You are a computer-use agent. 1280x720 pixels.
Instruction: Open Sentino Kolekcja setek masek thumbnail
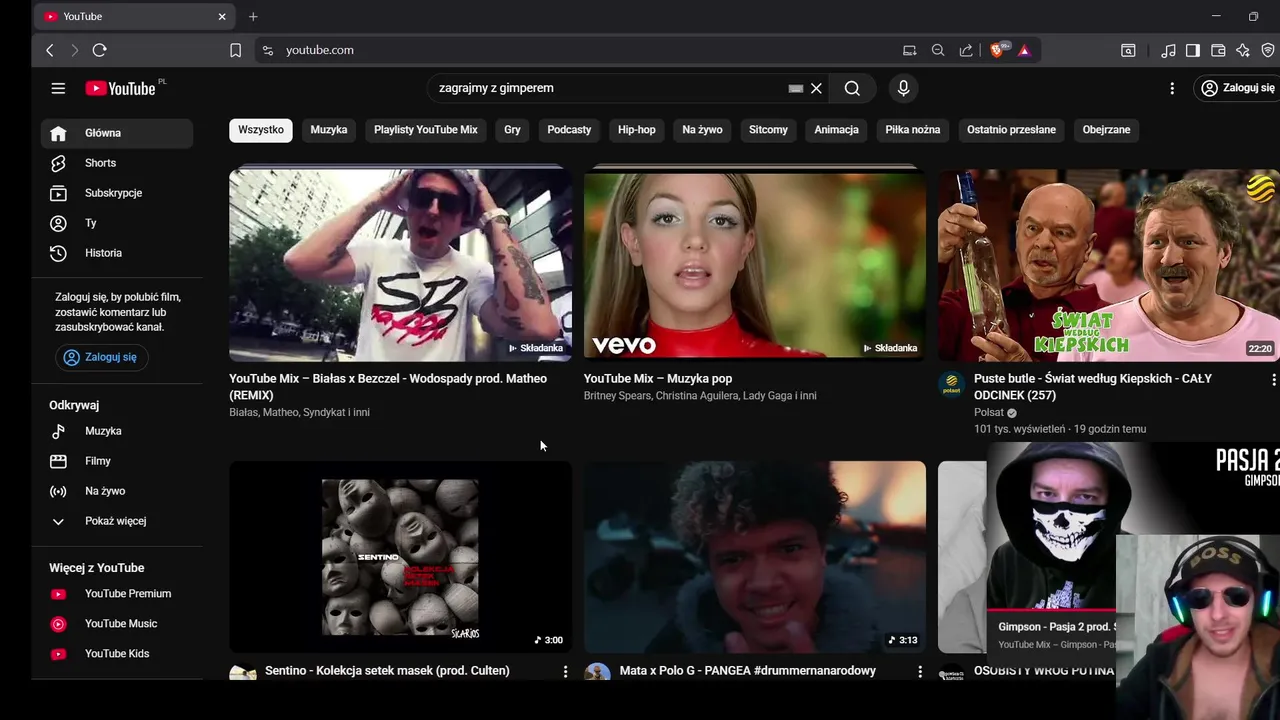pyautogui.click(x=400, y=557)
